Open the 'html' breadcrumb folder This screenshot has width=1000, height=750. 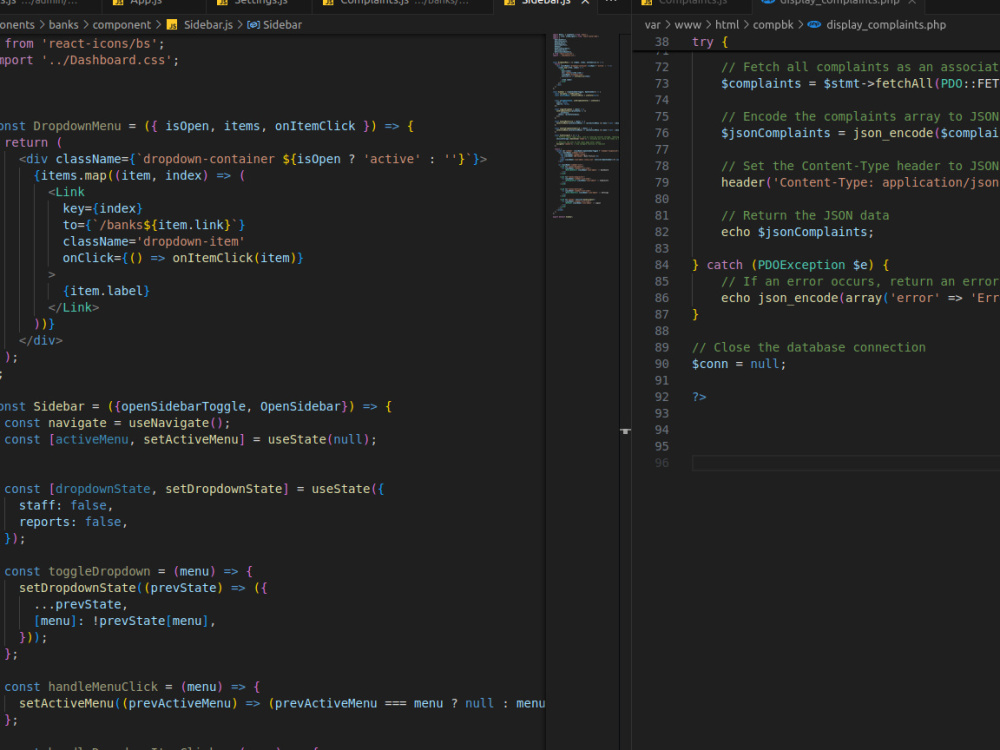[x=727, y=25]
